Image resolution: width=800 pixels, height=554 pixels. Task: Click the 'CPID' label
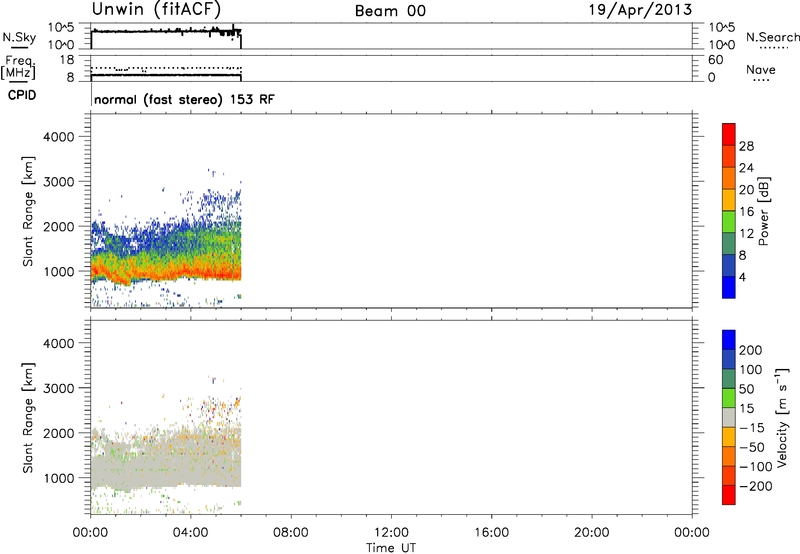point(22,95)
